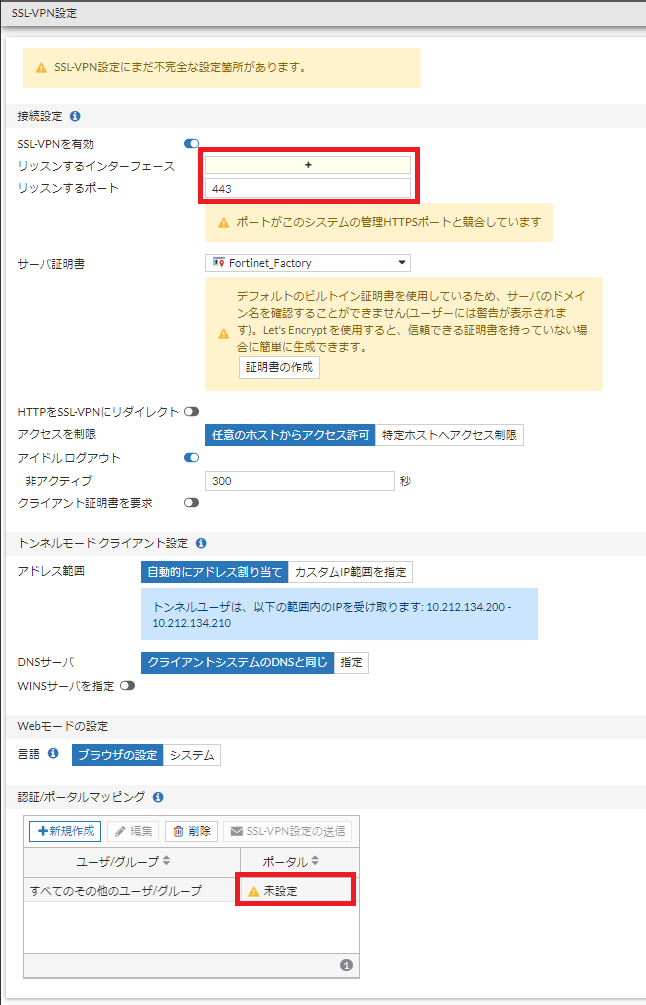Click info icon beside 認証/ポータルマッピング heading
Image resolution: width=646 pixels, height=1005 pixels.
coord(158,797)
